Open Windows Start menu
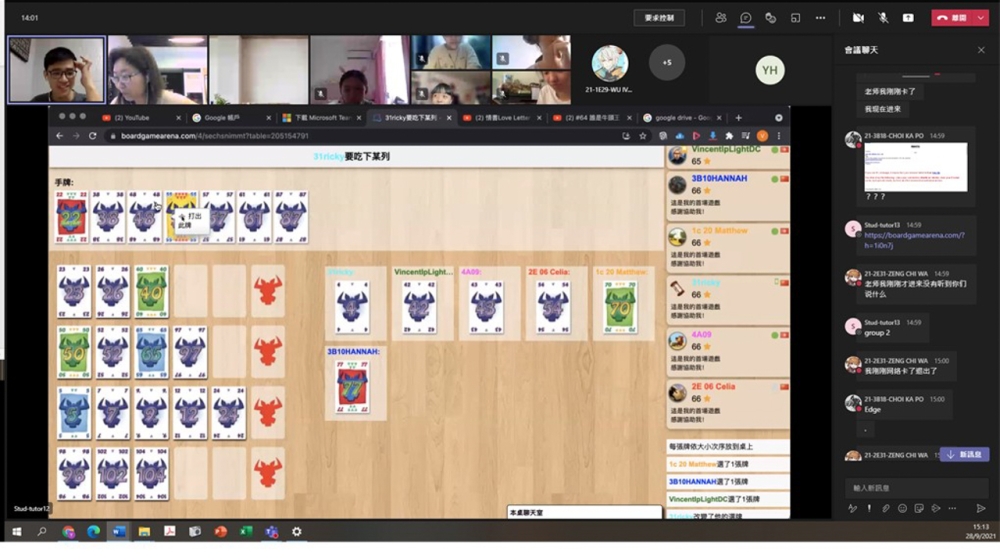1000x560 pixels. coord(17,531)
